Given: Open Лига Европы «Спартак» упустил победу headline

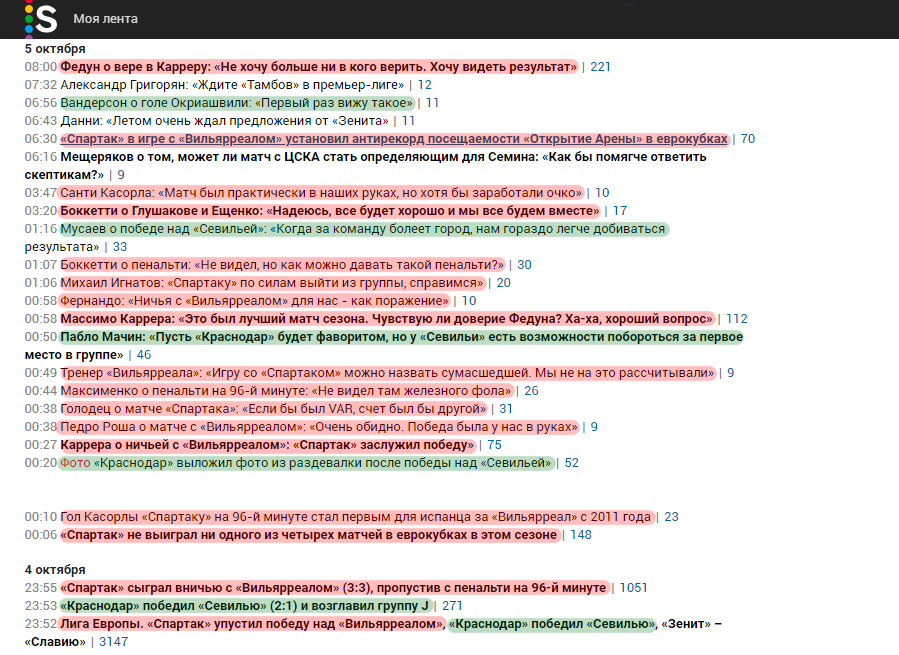Looking at the screenshot, I should [x=373, y=633].
